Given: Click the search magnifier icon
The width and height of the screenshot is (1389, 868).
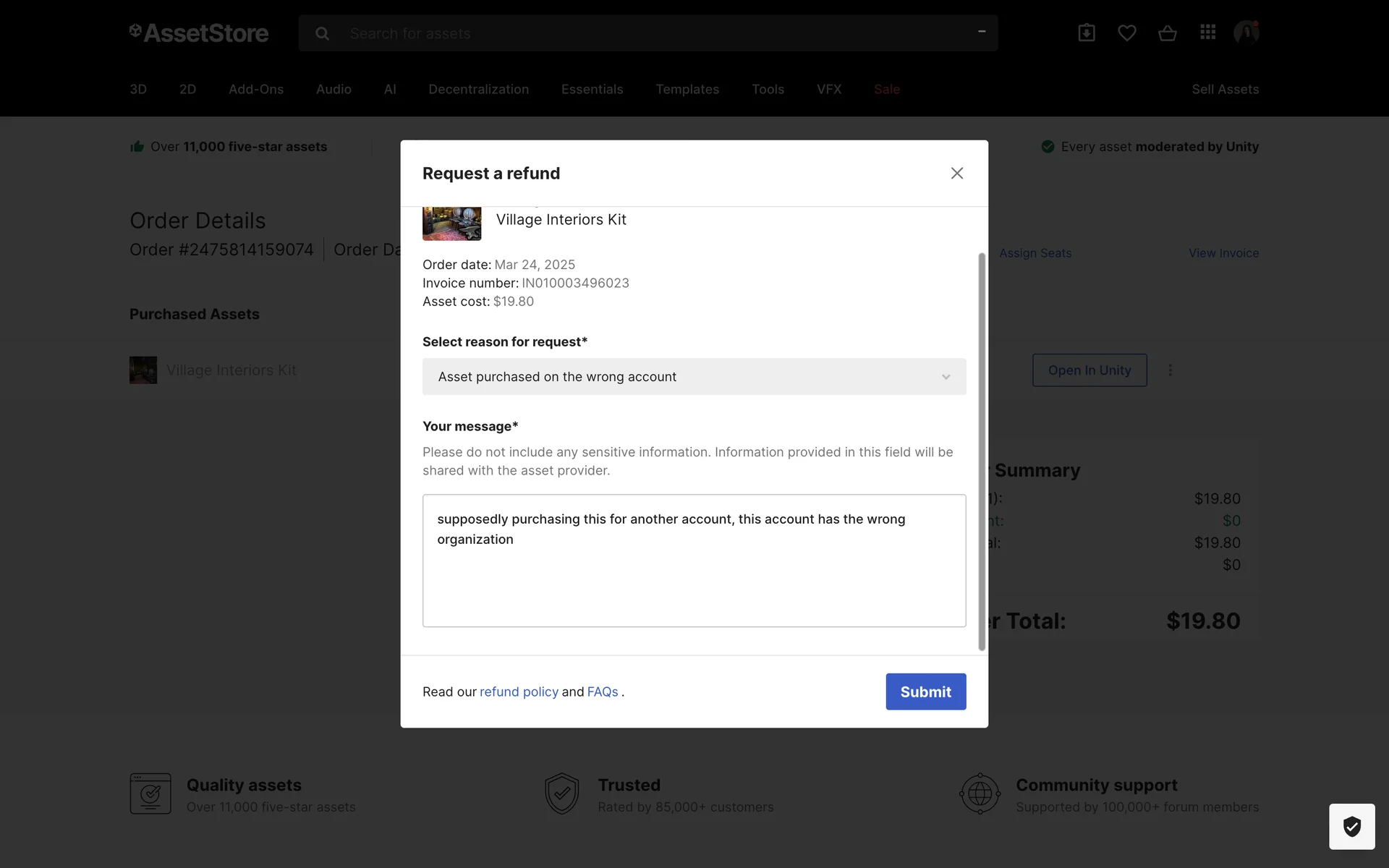Looking at the screenshot, I should click(x=323, y=33).
